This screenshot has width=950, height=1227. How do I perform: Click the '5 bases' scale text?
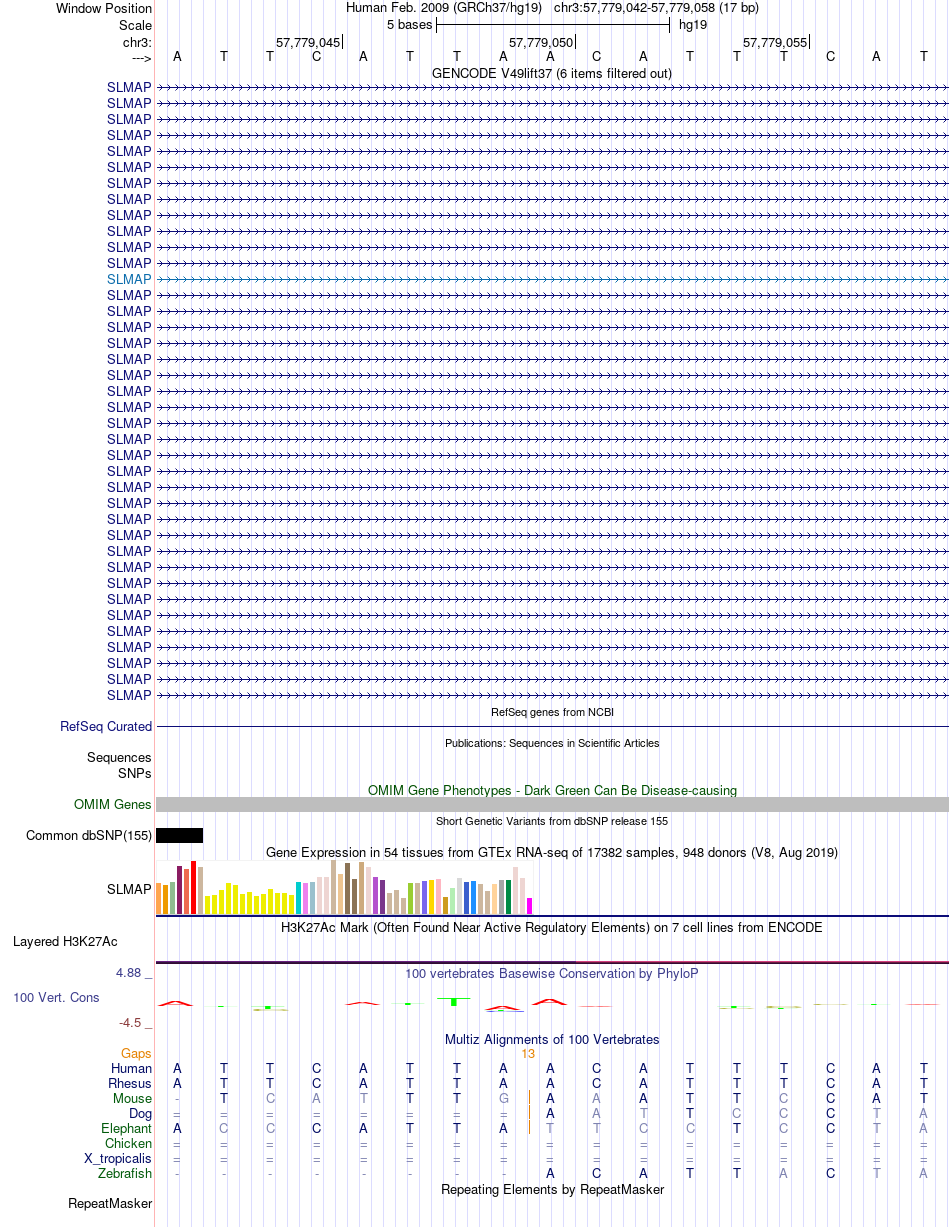pyautogui.click(x=409, y=24)
